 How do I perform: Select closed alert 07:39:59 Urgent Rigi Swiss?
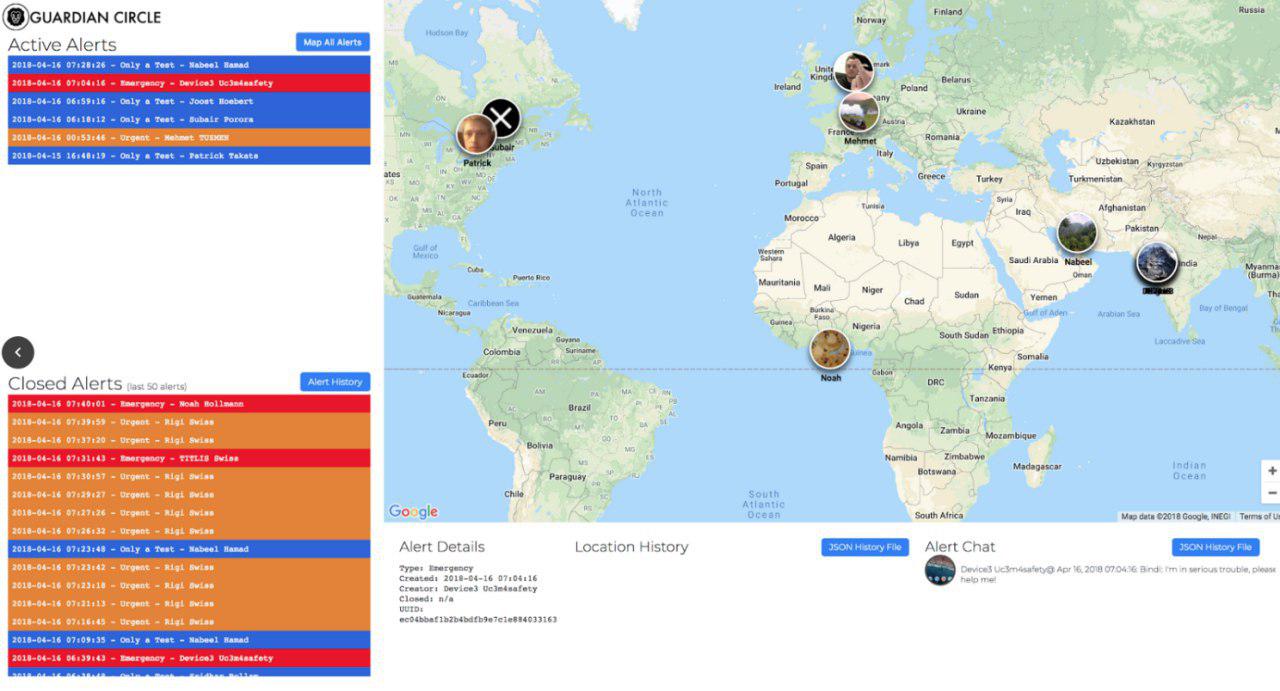tap(189, 422)
